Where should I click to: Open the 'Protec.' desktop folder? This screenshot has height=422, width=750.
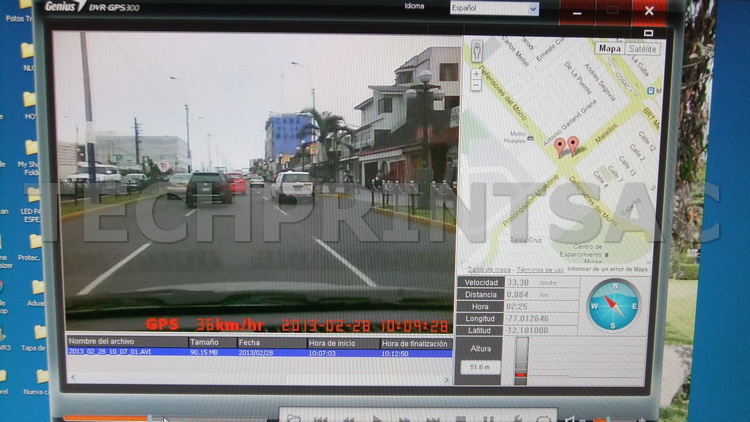coord(33,248)
